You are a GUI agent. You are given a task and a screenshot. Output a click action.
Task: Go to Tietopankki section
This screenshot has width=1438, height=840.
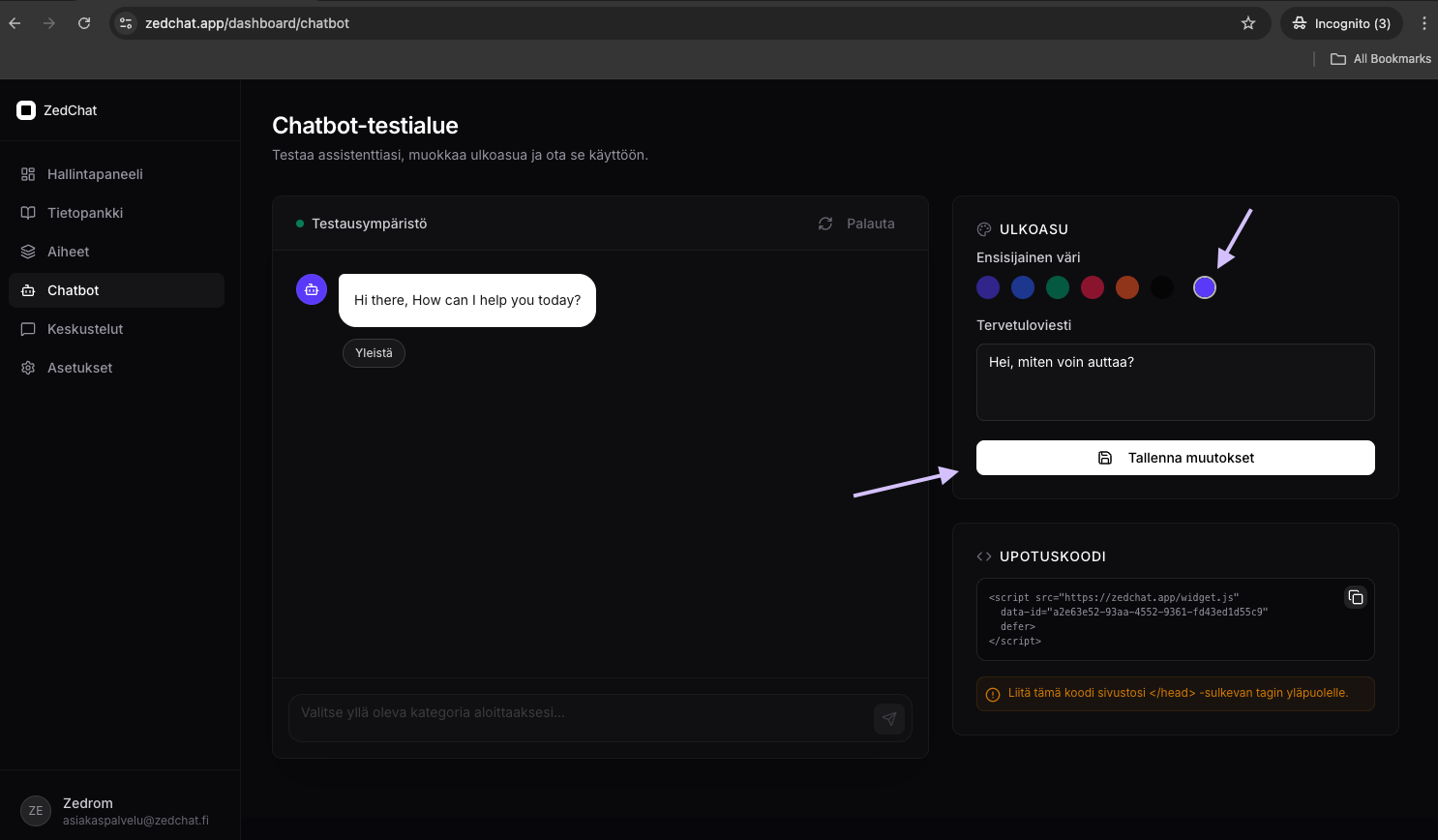coord(85,213)
